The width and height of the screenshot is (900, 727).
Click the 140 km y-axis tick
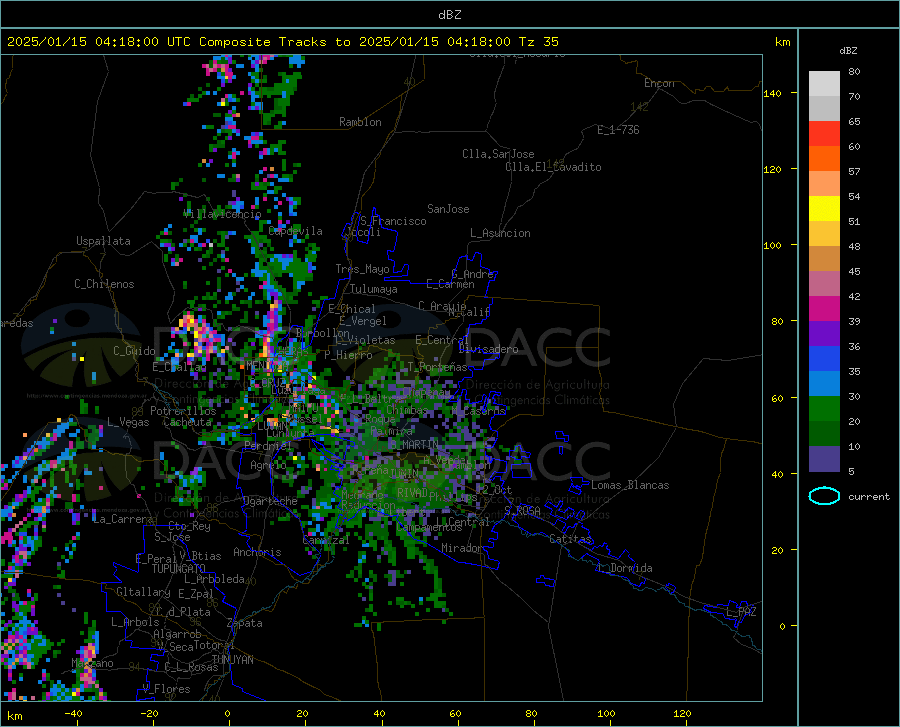(773, 94)
